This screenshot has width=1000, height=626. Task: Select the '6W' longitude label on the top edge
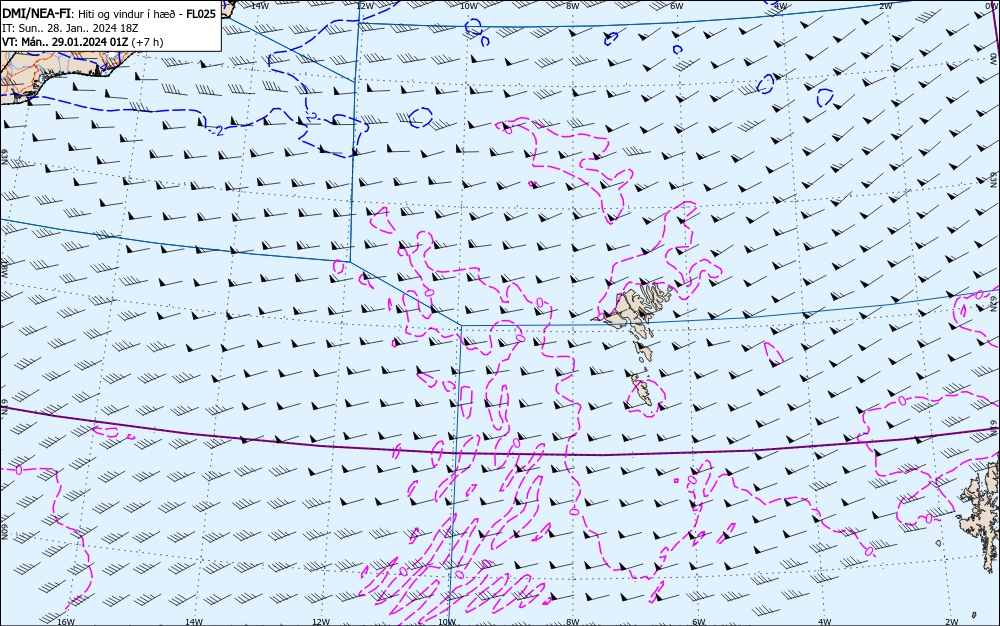677,6
